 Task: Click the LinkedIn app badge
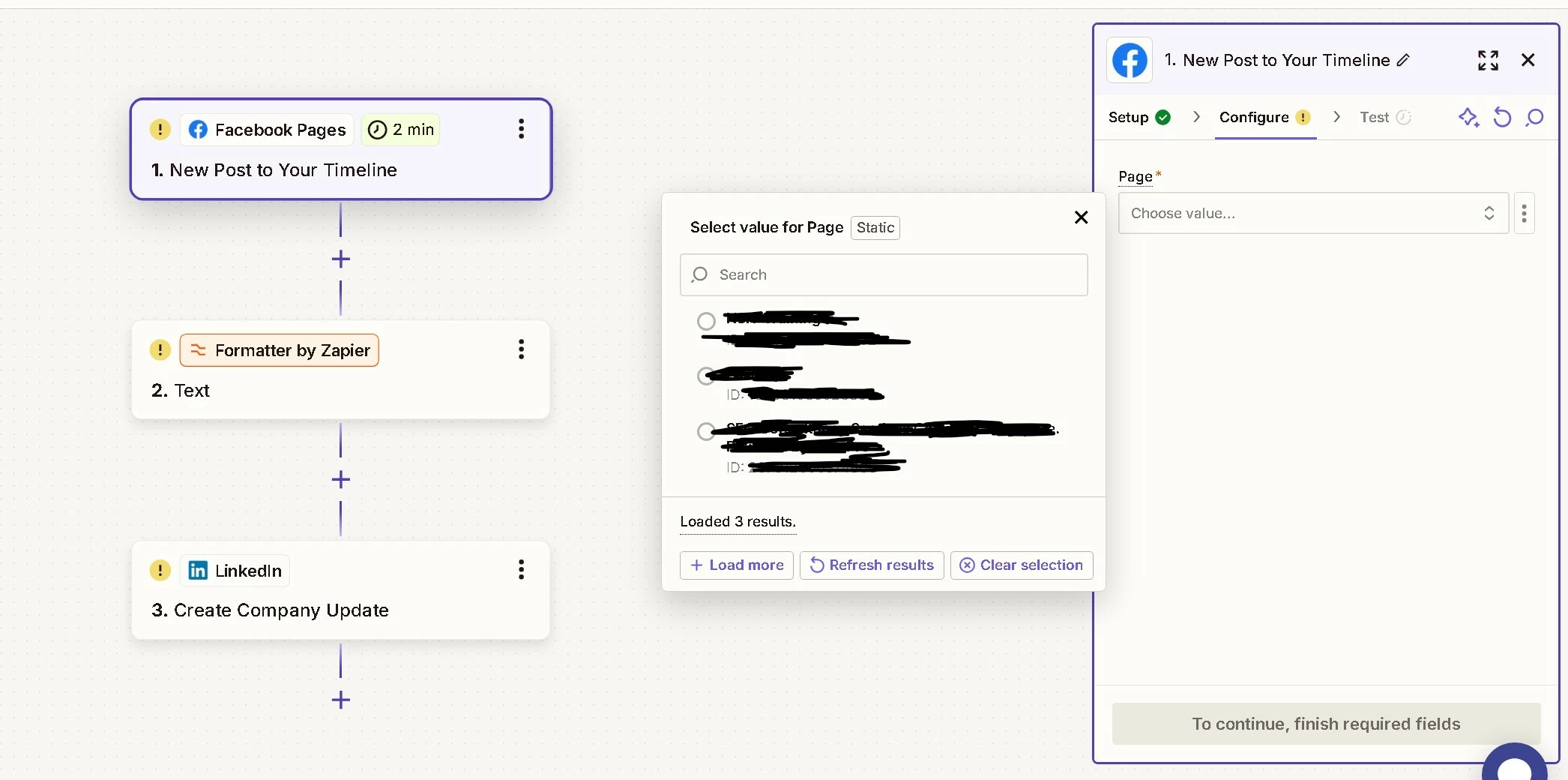(x=235, y=571)
